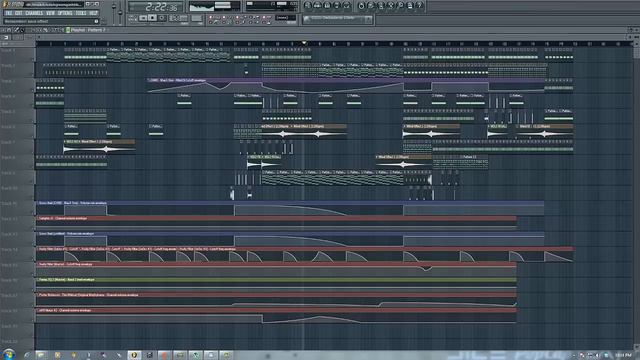The height and width of the screenshot is (360, 640).
Task: Select the Track 16 label
Action: tap(9, 280)
